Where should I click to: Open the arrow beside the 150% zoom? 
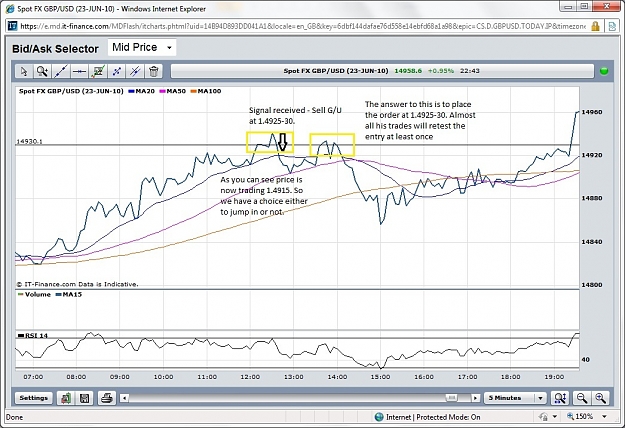605,416
